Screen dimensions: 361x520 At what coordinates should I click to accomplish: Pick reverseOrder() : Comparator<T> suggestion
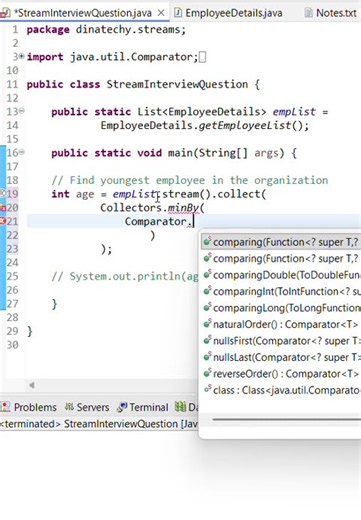tap(281, 374)
